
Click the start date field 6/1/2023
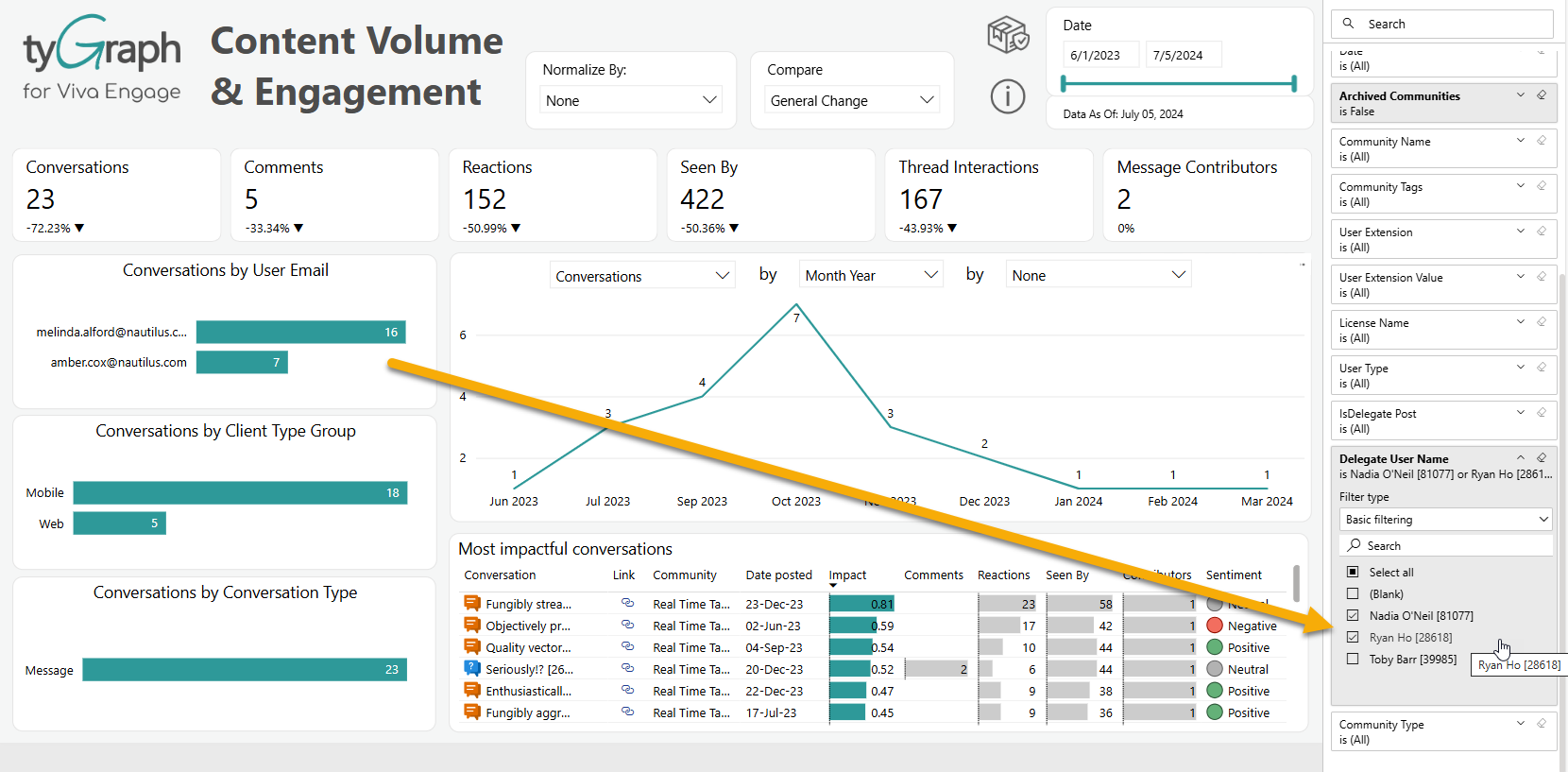pos(1099,55)
